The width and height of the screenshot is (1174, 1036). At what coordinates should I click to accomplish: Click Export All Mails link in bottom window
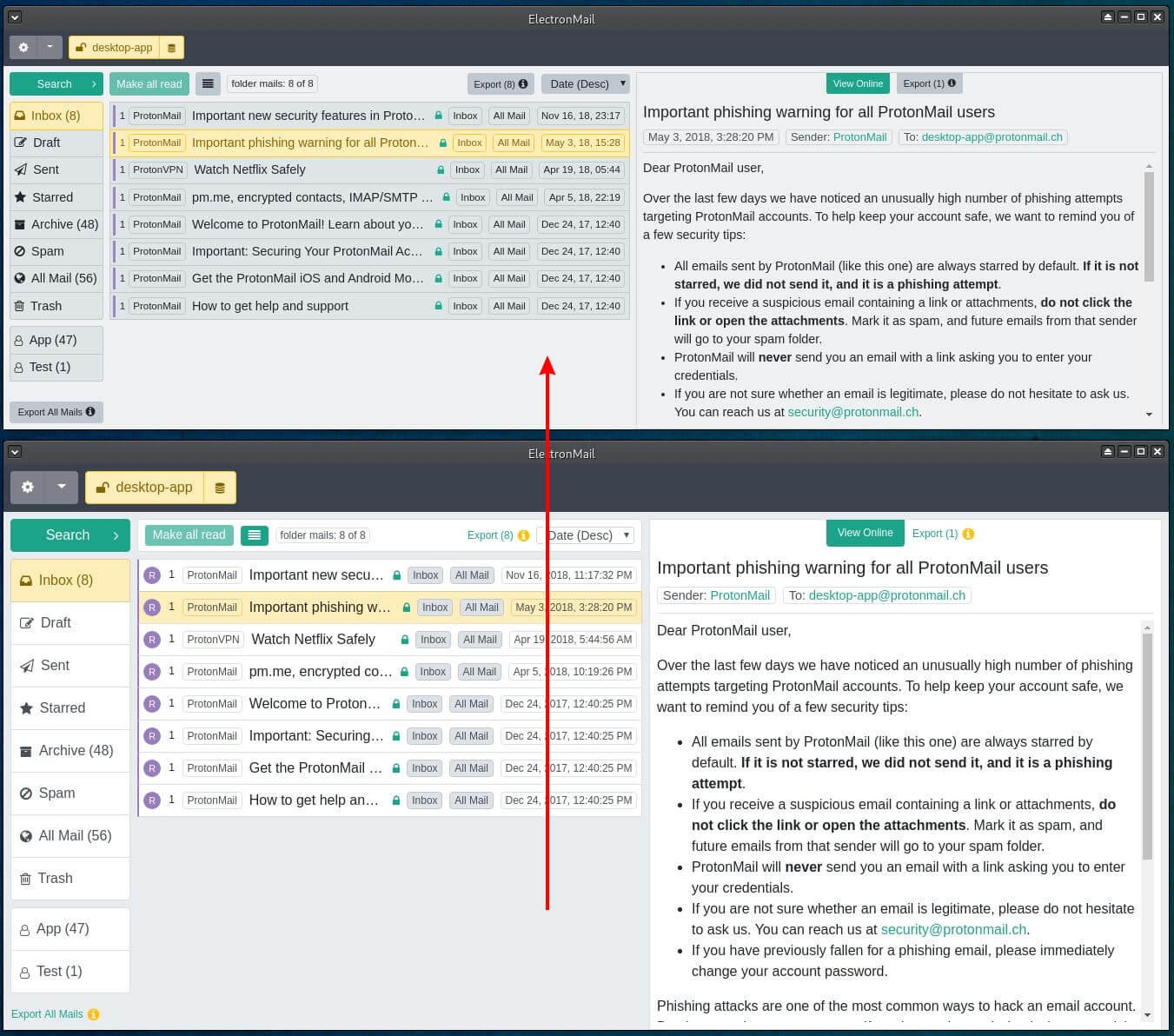48,1014
